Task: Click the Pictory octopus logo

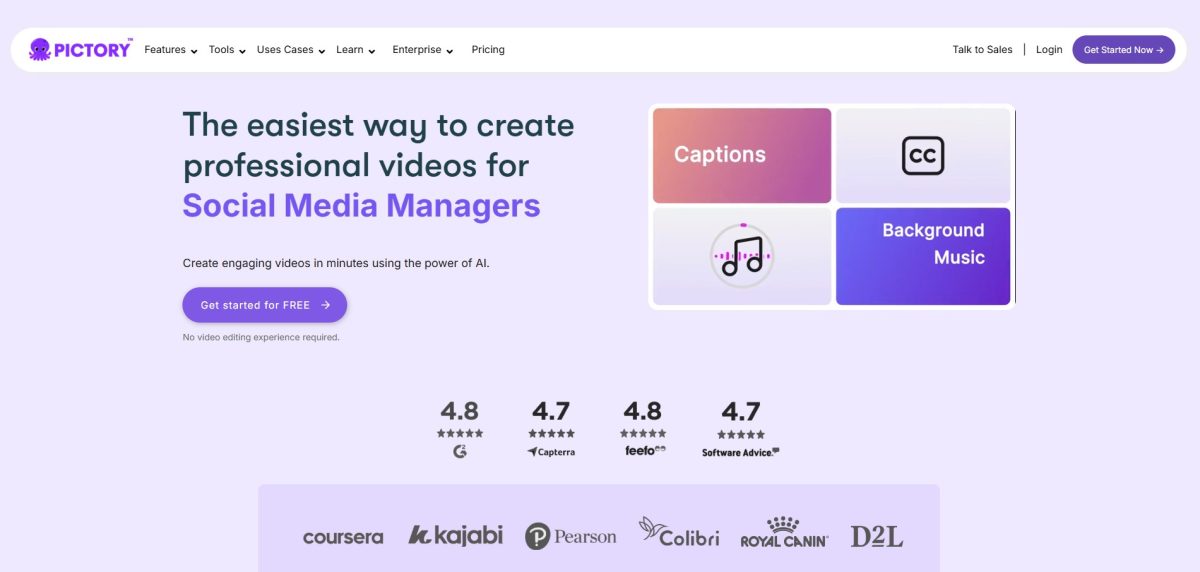Action: [x=80, y=49]
